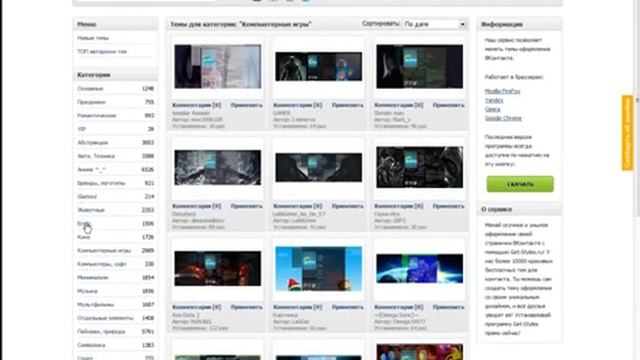Open the Slender man theme preview thumbnail
640x360 pixels.
420,66
